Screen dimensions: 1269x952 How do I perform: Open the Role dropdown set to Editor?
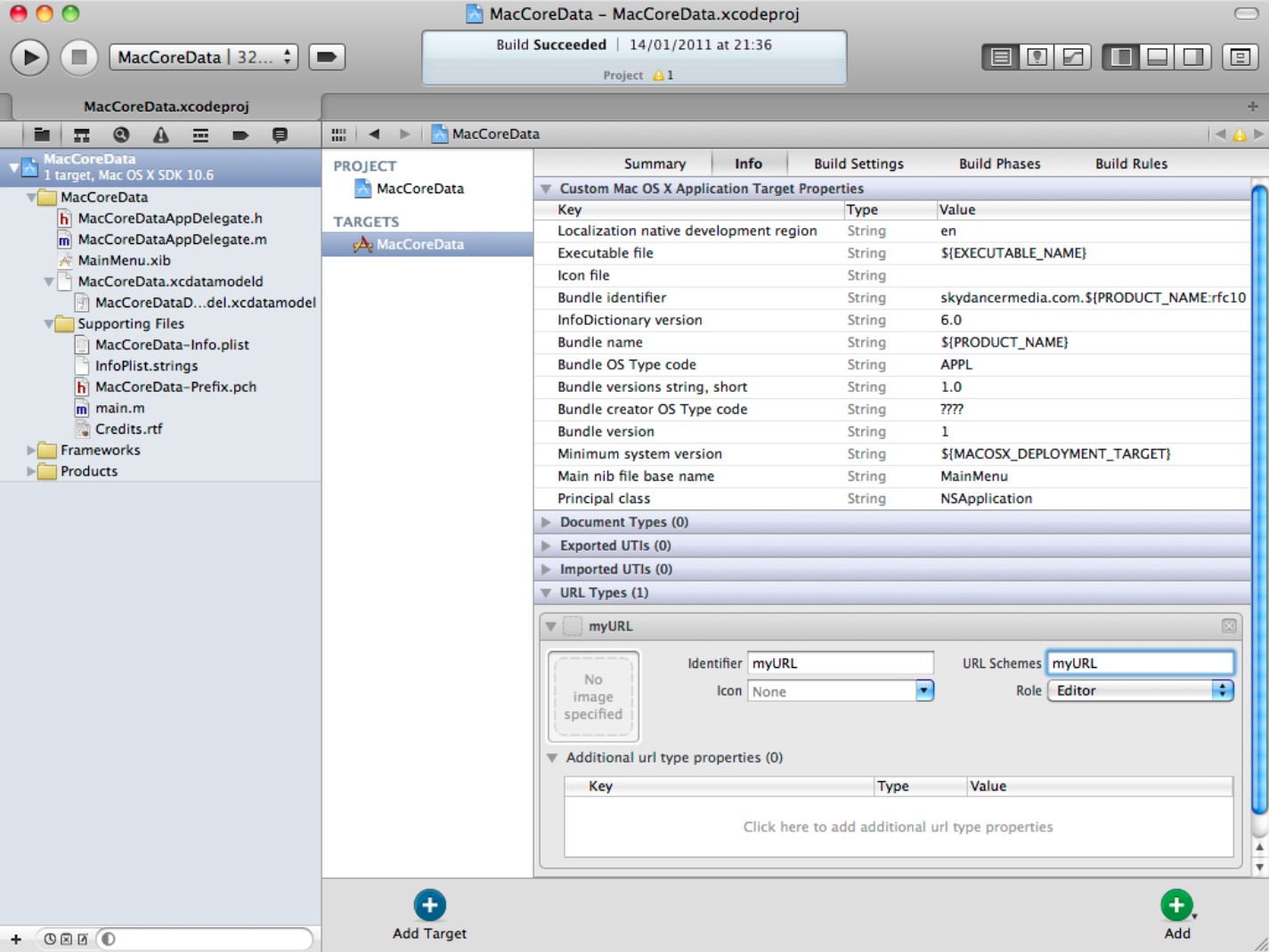tap(1140, 690)
